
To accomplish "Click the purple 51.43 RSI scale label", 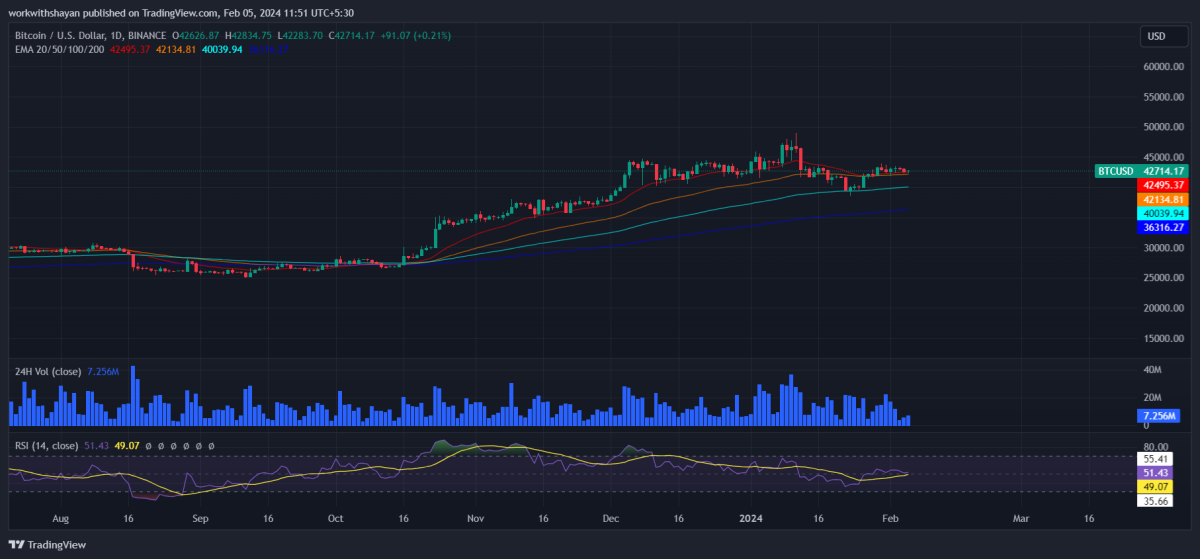I will coord(1156,471).
